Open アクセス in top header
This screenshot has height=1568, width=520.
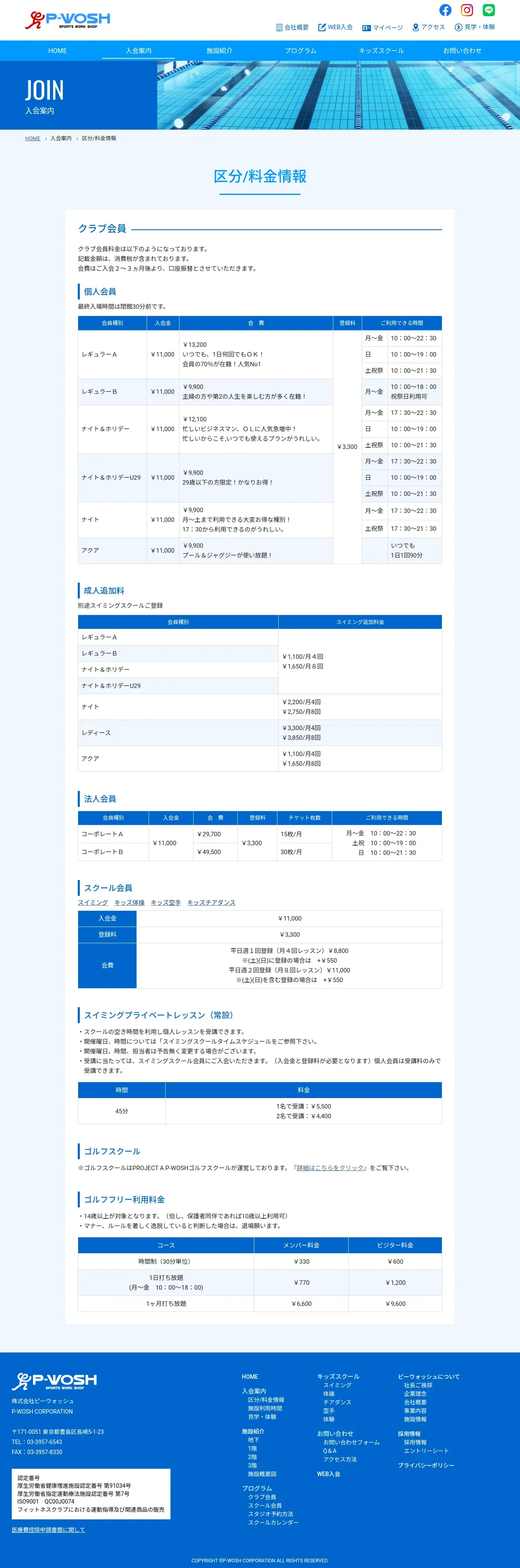point(433,28)
